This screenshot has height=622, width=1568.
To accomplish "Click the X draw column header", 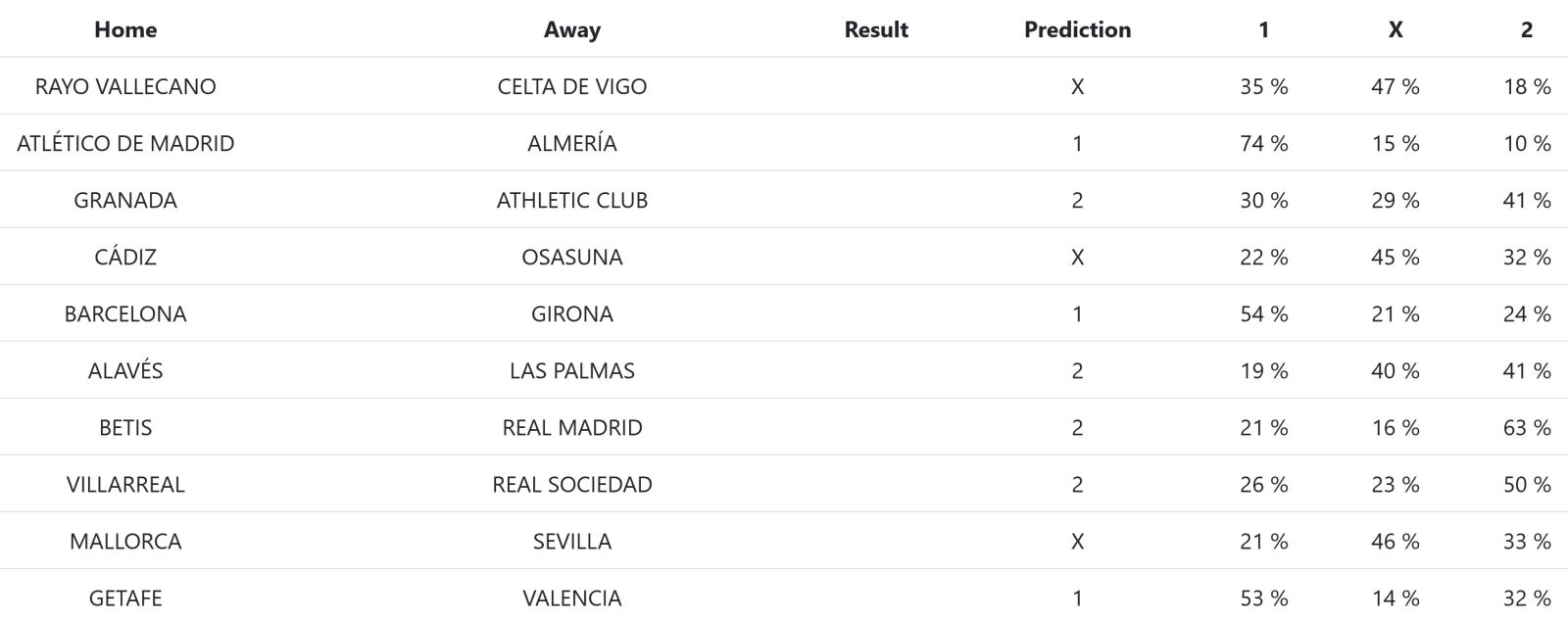I will (x=1395, y=29).
